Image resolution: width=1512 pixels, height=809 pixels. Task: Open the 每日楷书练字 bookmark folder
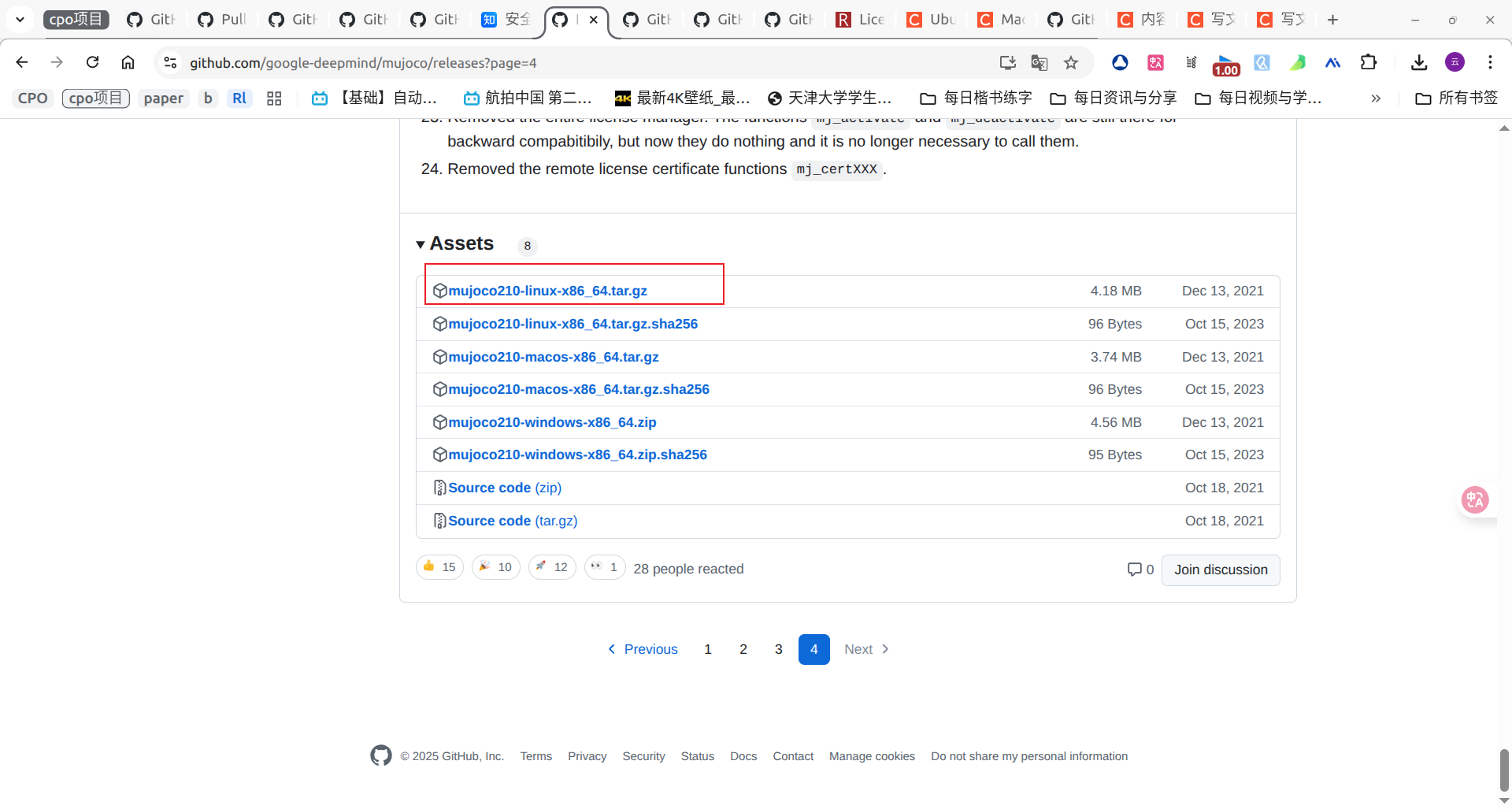point(976,98)
